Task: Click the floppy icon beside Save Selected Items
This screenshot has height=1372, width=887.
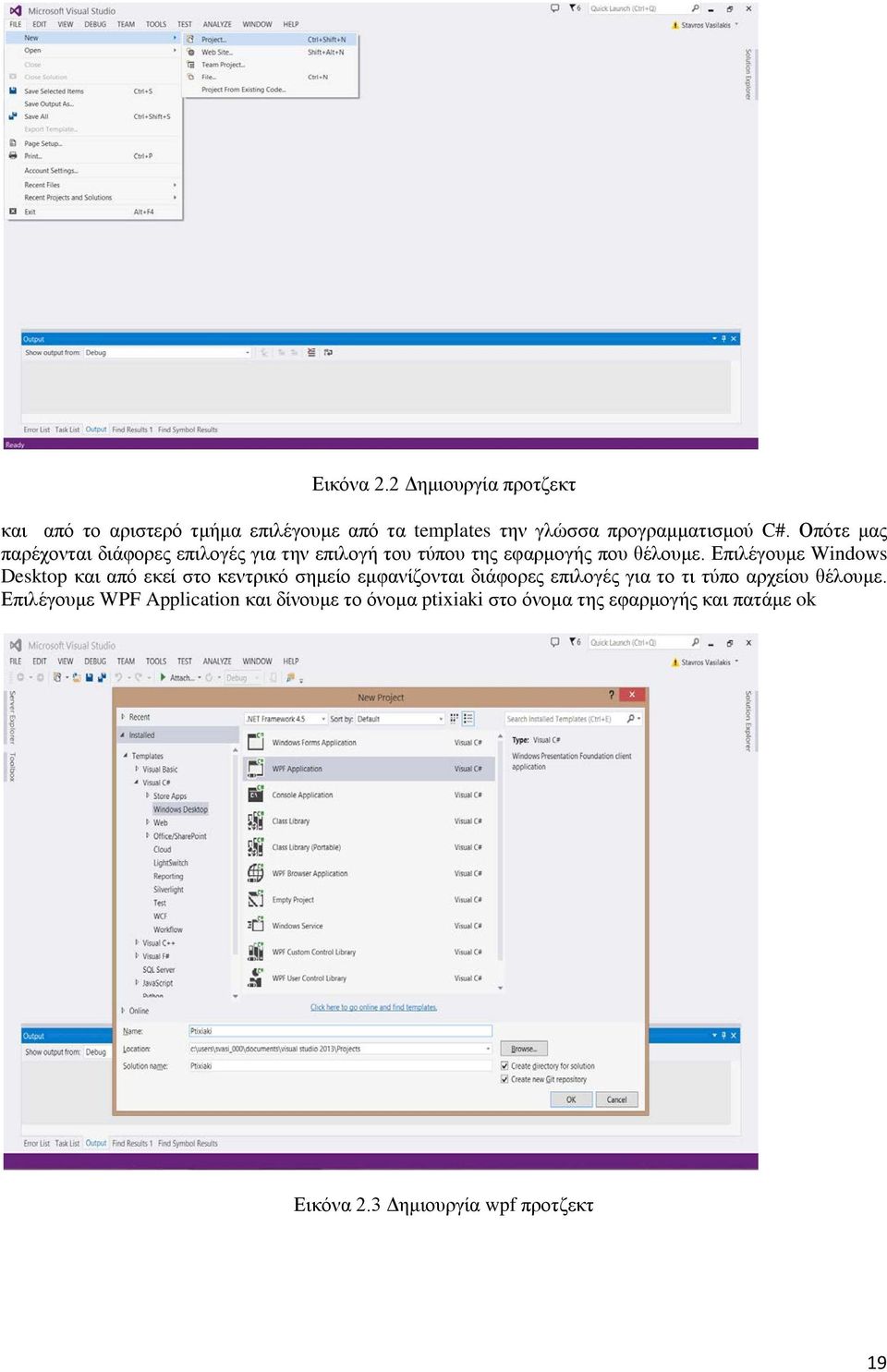Action: click(13, 91)
